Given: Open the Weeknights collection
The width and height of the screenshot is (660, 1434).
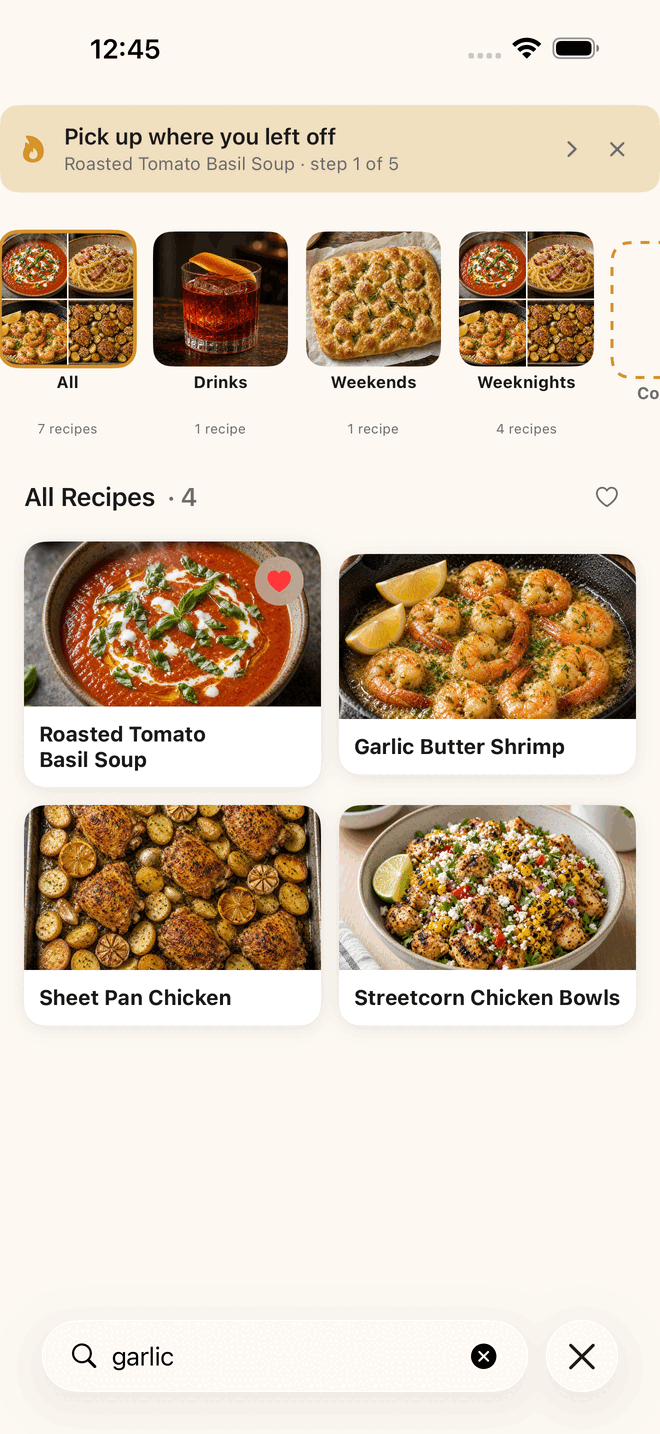Looking at the screenshot, I should click(526, 299).
